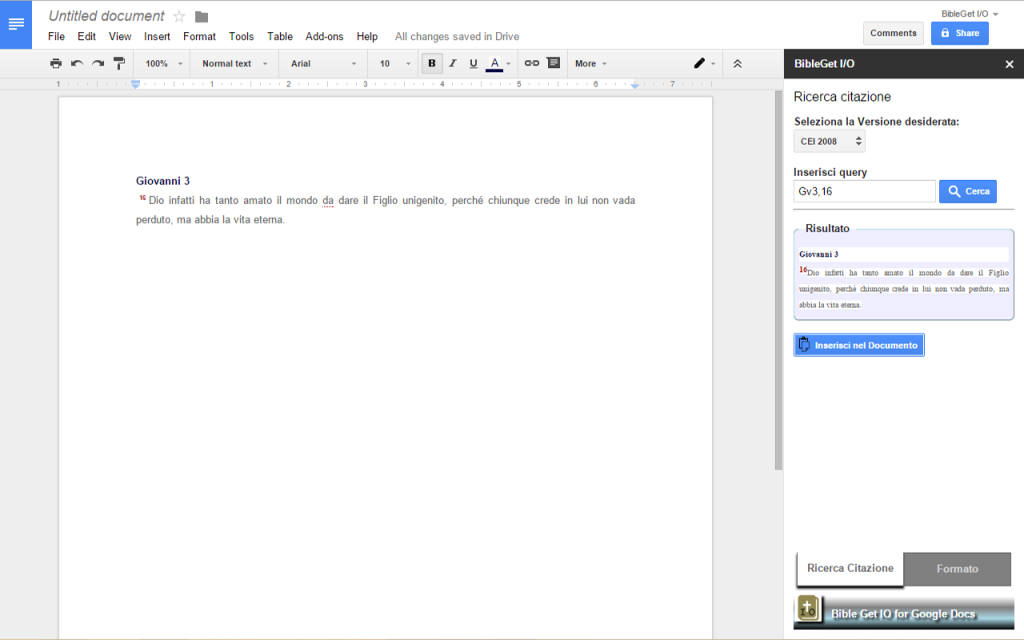Toggle italic formatting

coord(453,63)
